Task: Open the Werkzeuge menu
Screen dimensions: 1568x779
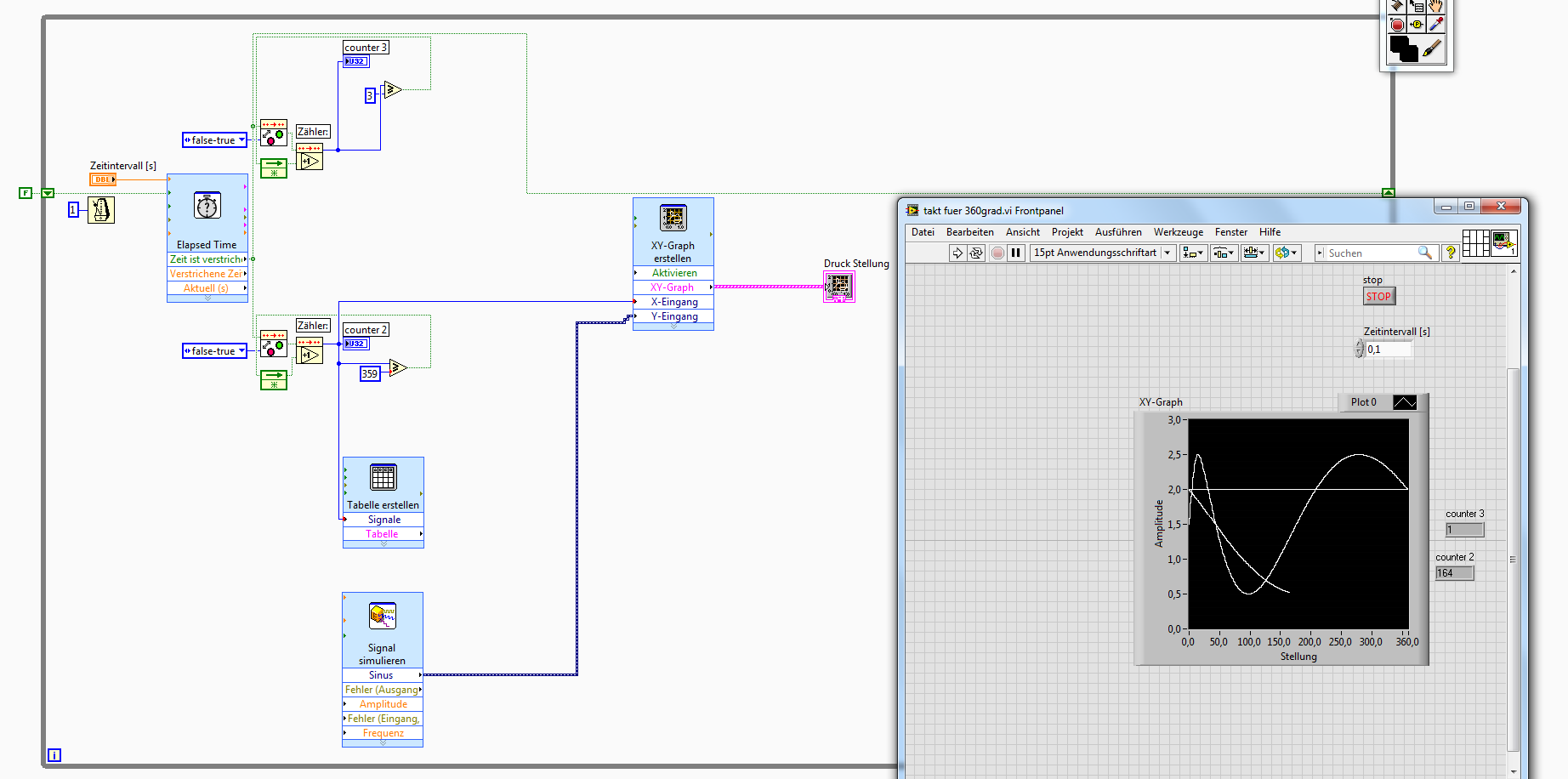Action: [1178, 232]
